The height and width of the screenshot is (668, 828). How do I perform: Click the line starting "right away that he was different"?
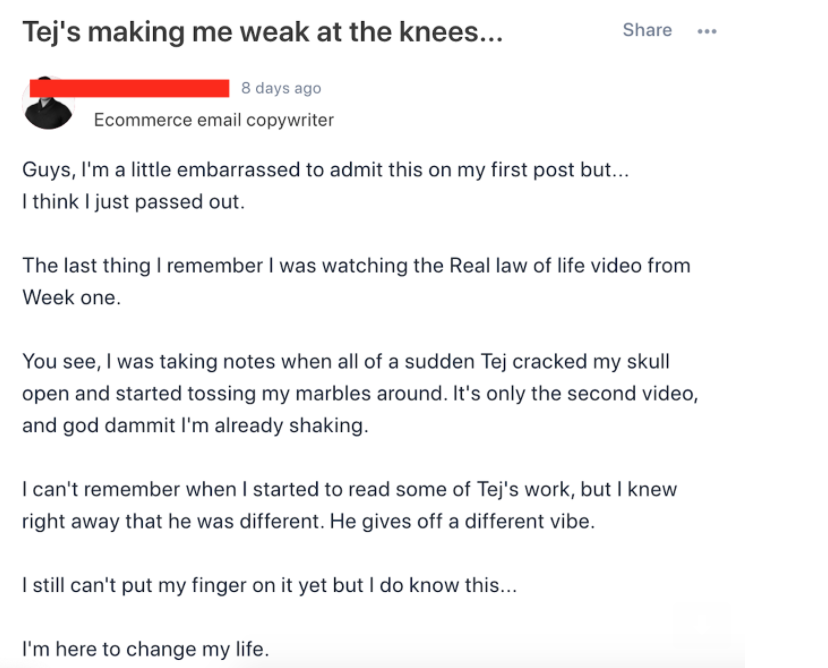point(308,522)
